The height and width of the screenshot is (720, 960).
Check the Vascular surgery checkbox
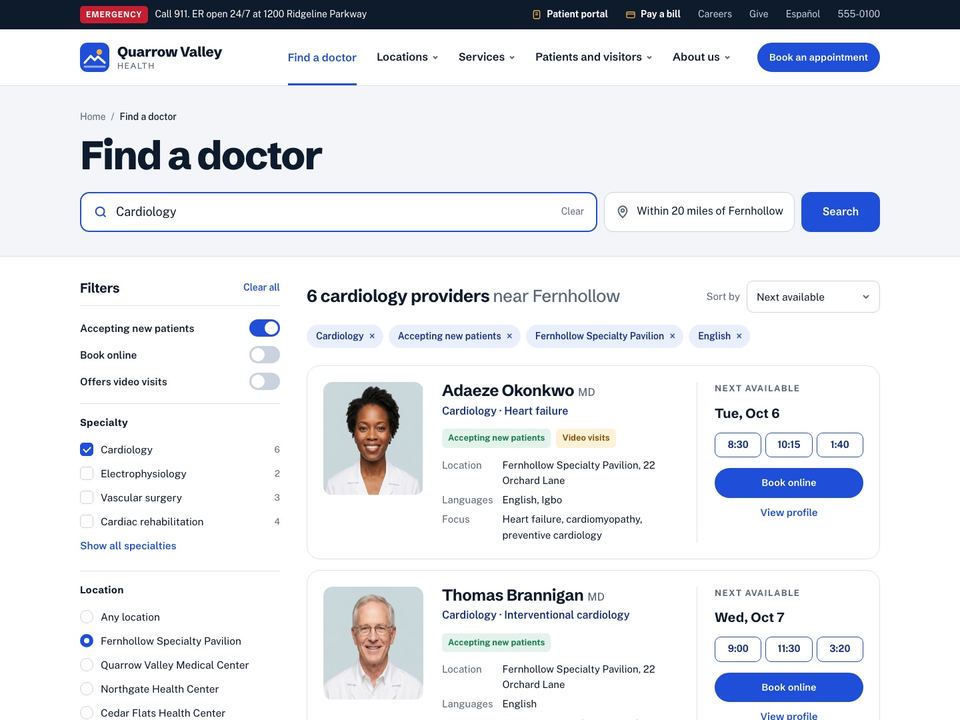point(87,497)
